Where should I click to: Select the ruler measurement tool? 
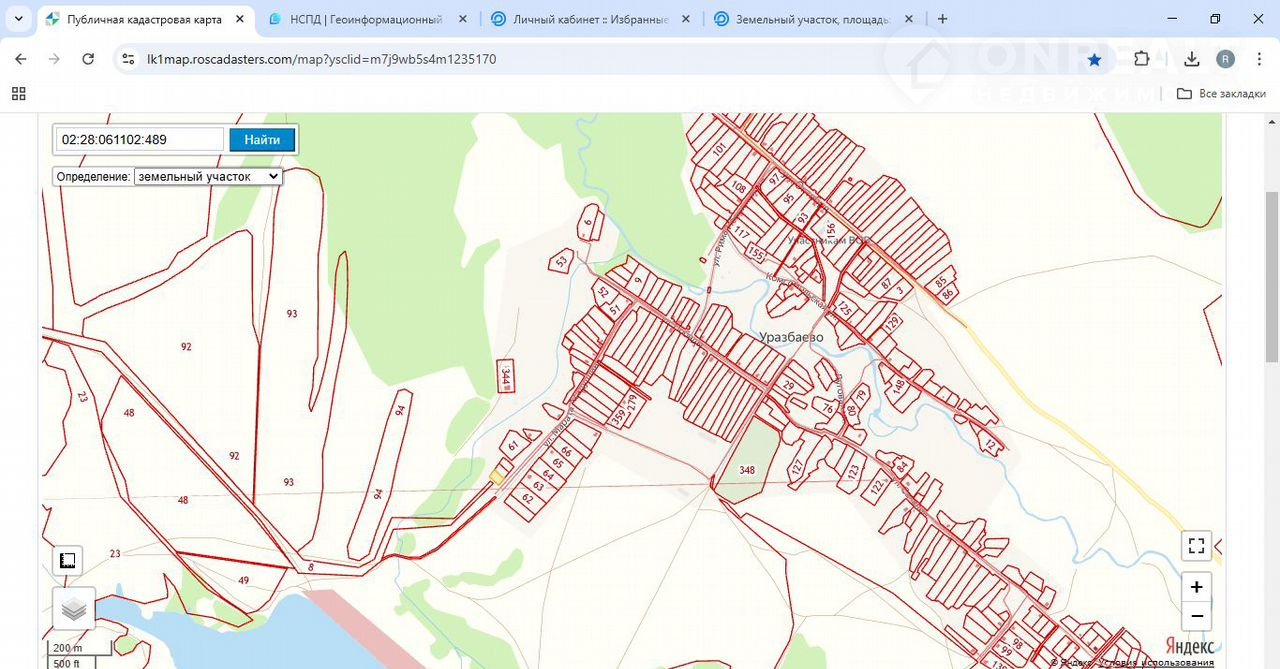pyautogui.click(x=68, y=560)
